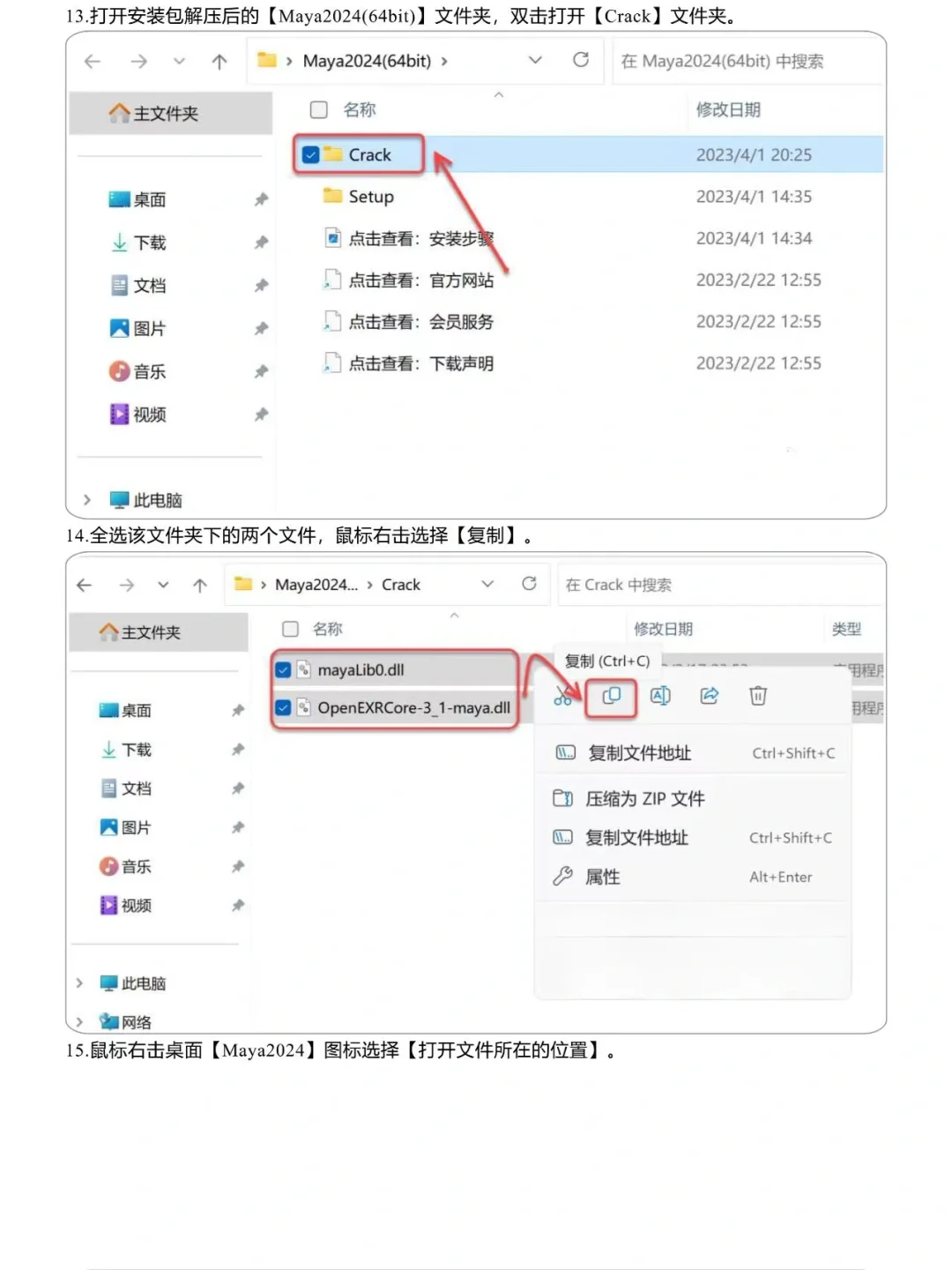Screen dimensions: 952x1270
Task: Click the up-arrow navigation icon
Action: tap(219, 61)
